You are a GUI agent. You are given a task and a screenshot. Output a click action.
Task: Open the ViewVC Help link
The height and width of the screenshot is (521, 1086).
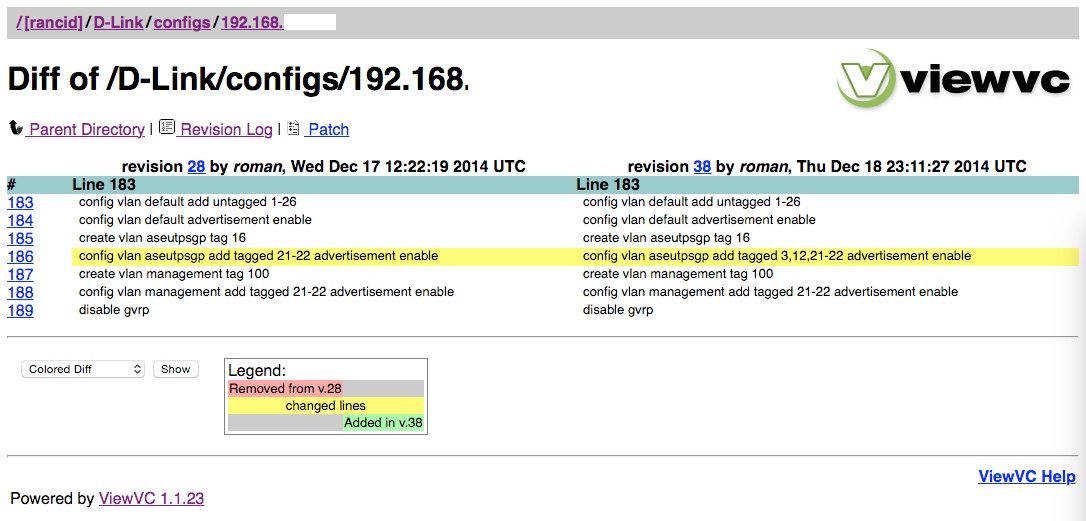click(1026, 476)
